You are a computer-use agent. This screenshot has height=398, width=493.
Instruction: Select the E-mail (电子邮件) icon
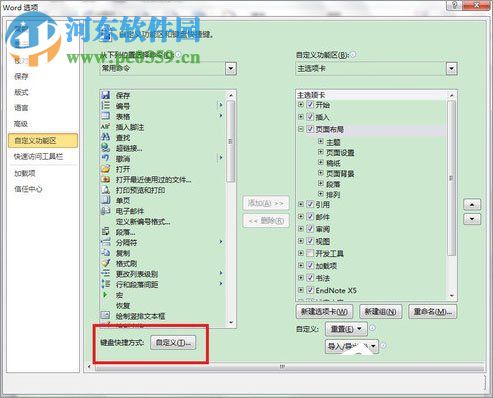pyautogui.click(x=105, y=211)
